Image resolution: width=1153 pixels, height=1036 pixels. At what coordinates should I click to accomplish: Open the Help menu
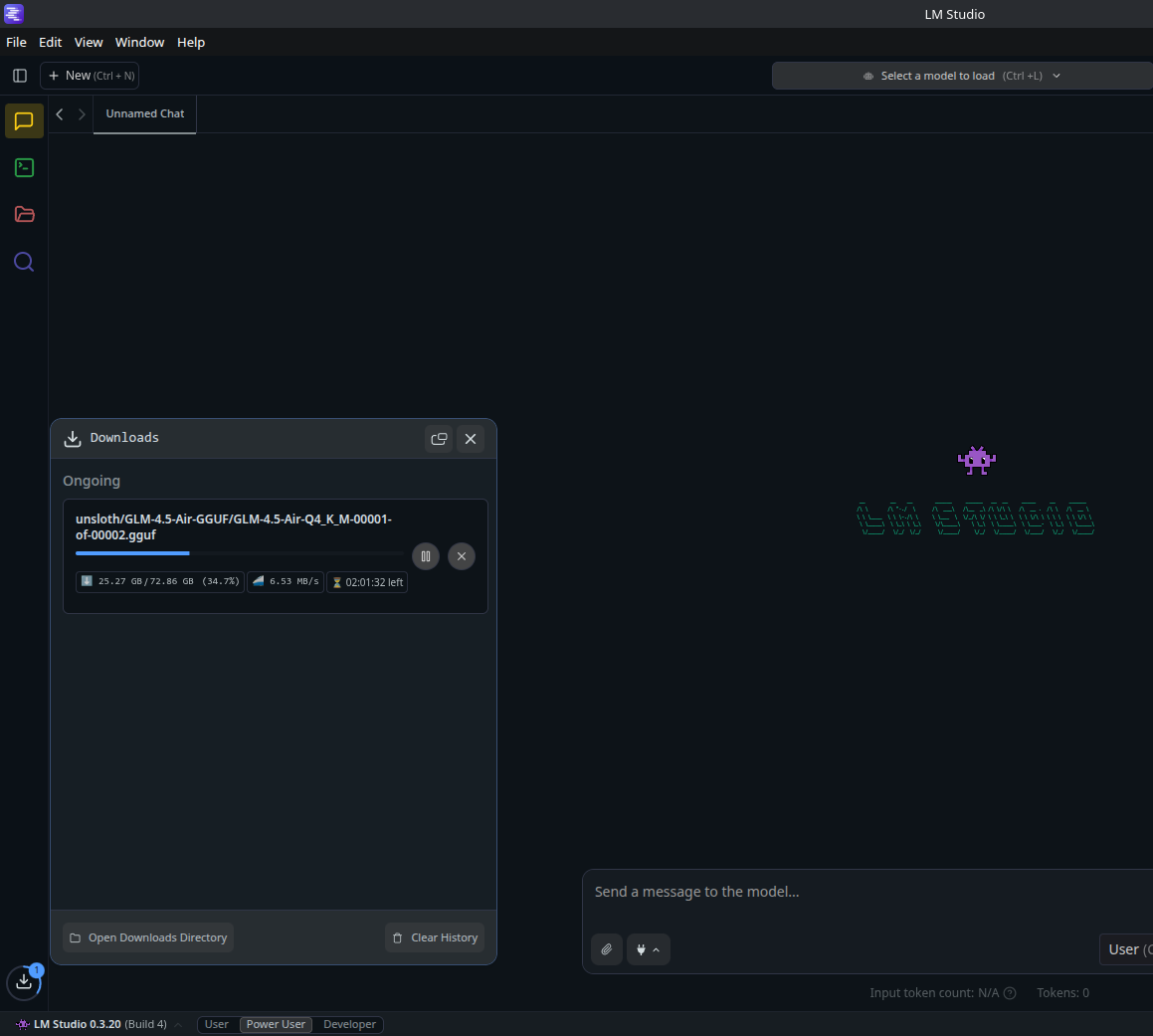(x=190, y=42)
